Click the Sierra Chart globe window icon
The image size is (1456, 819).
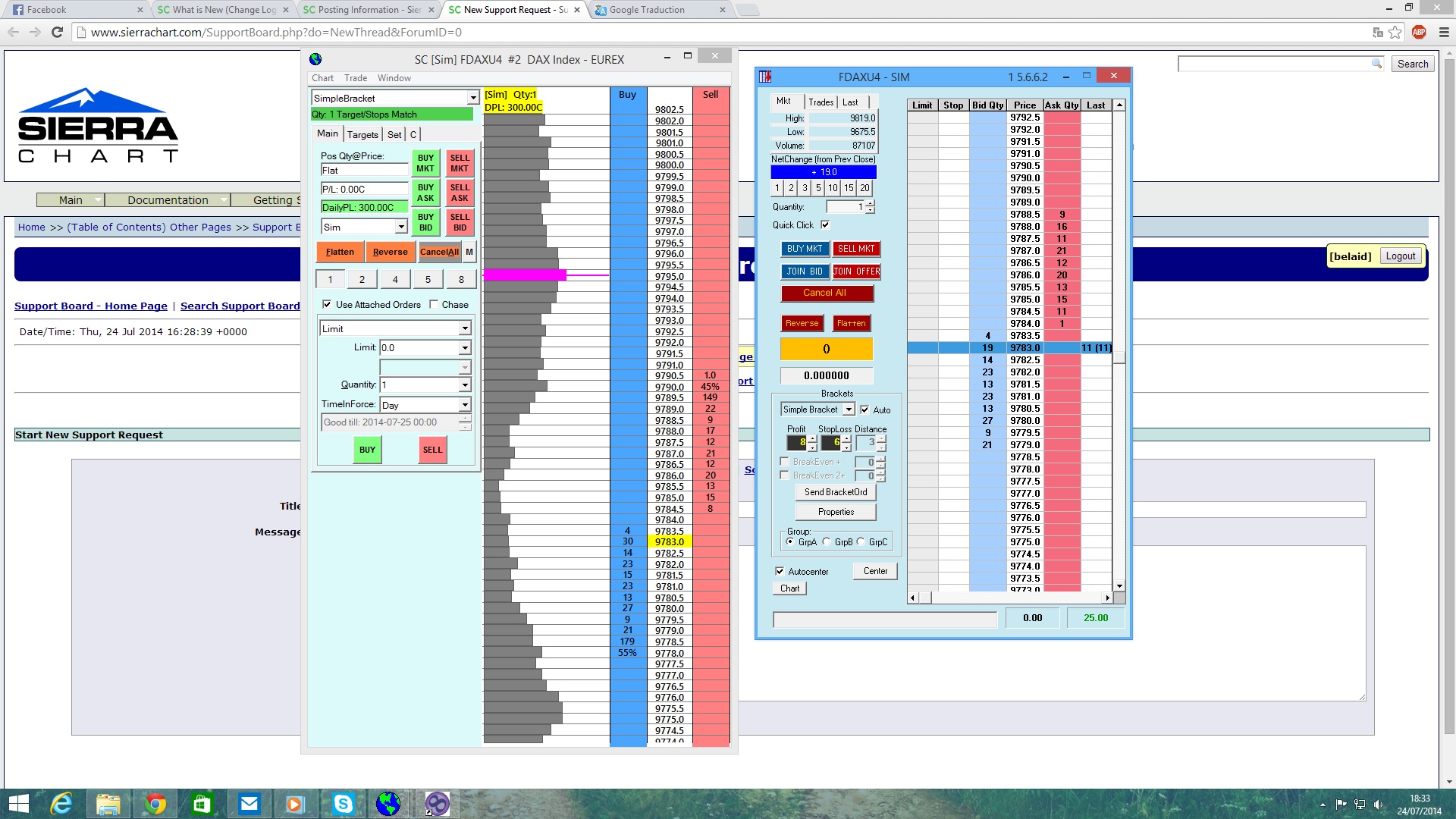pos(315,59)
